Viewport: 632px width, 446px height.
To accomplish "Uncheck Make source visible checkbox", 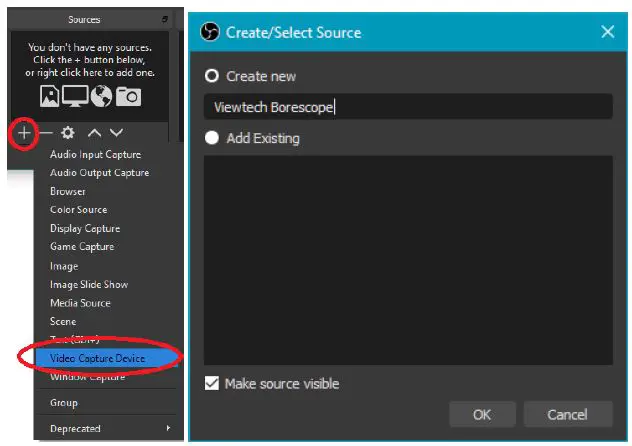I will tap(211, 383).
